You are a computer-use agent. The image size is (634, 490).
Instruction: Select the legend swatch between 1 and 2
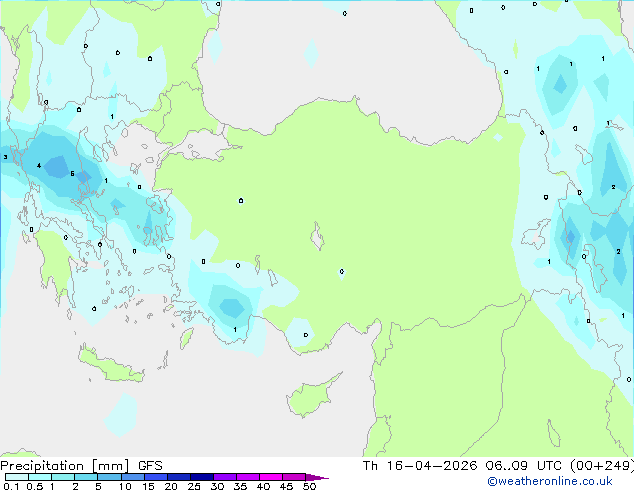coord(63,477)
